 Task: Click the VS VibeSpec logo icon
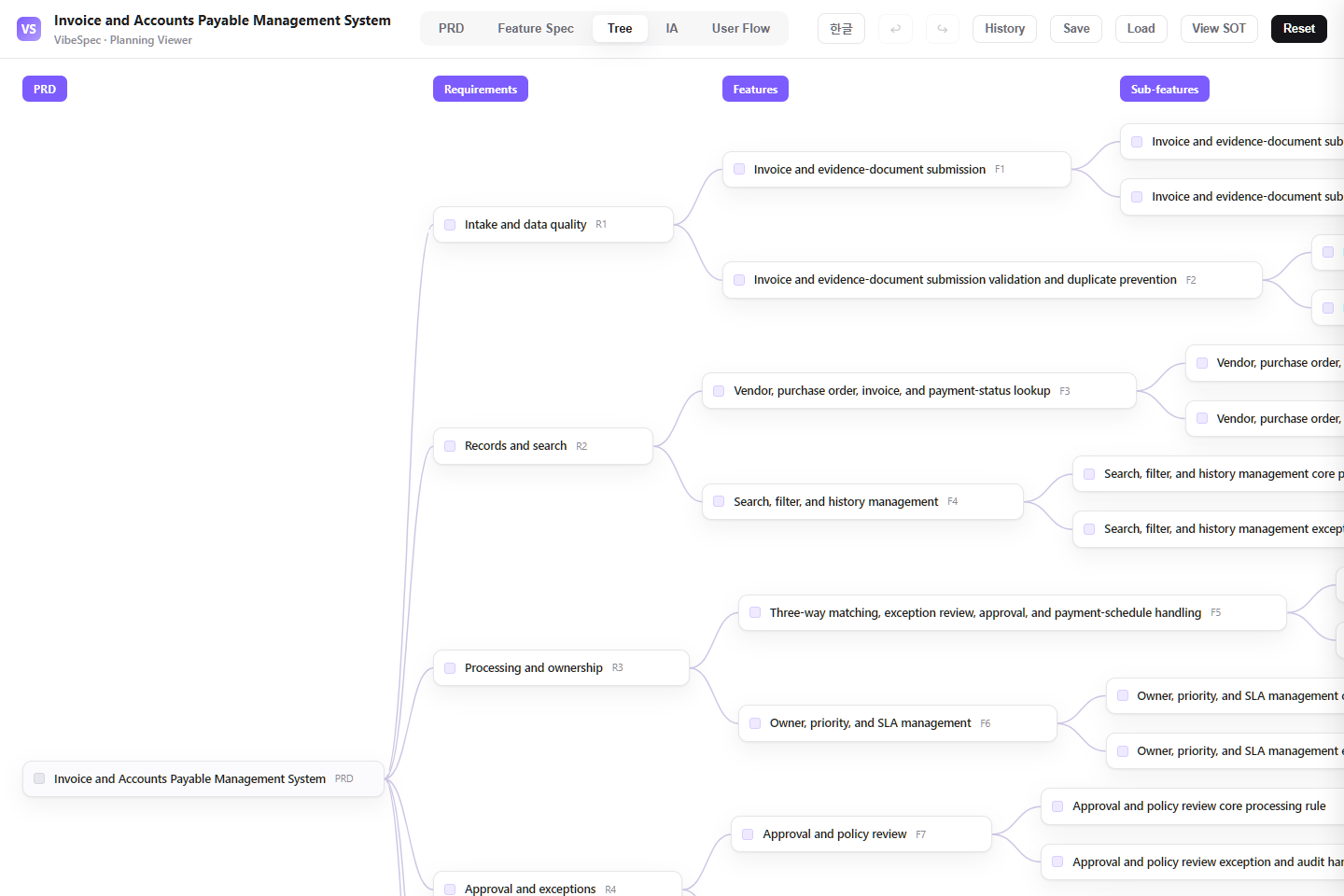(29, 29)
